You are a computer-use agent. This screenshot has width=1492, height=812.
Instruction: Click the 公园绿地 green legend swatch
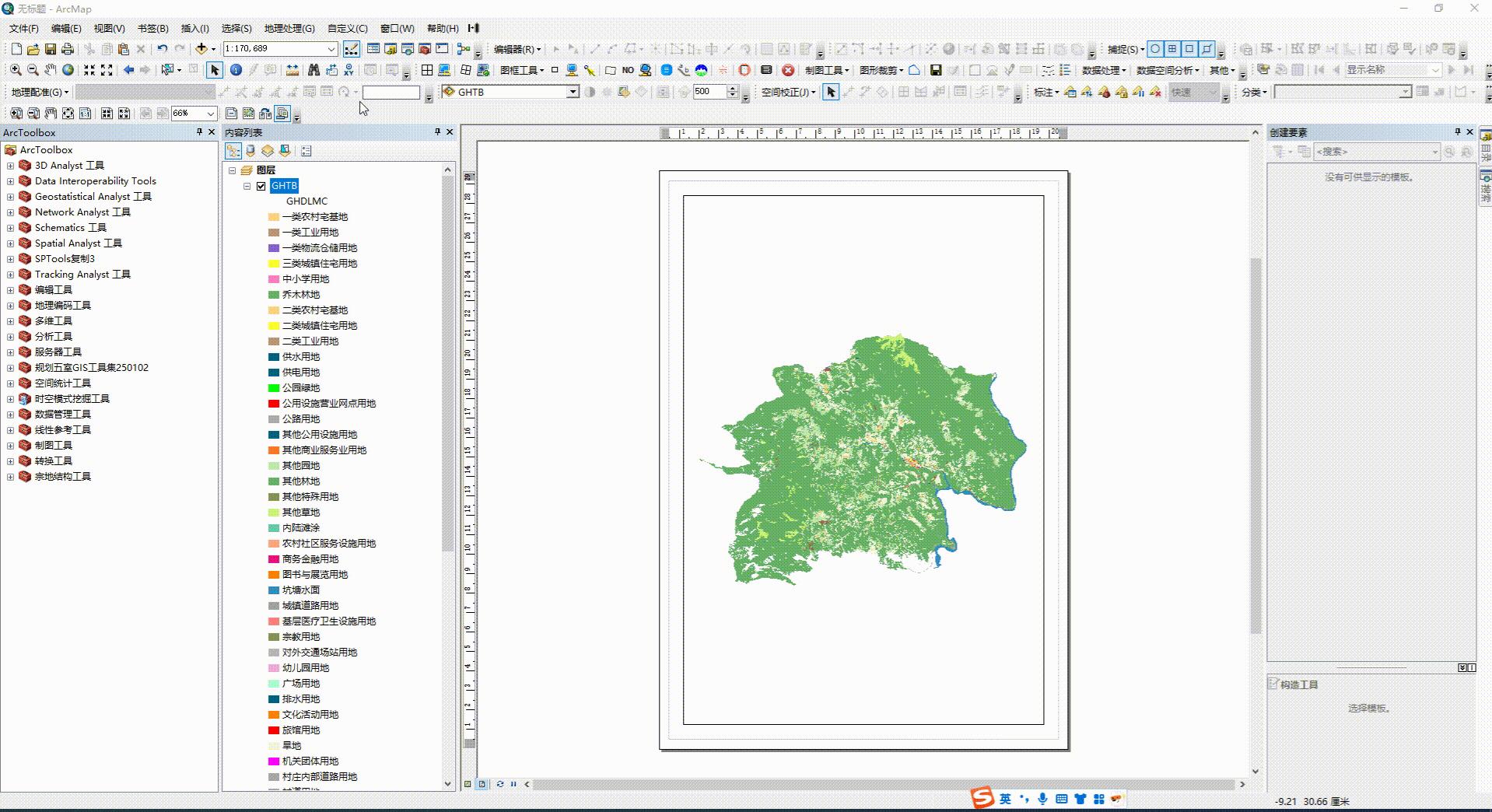[x=273, y=387]
